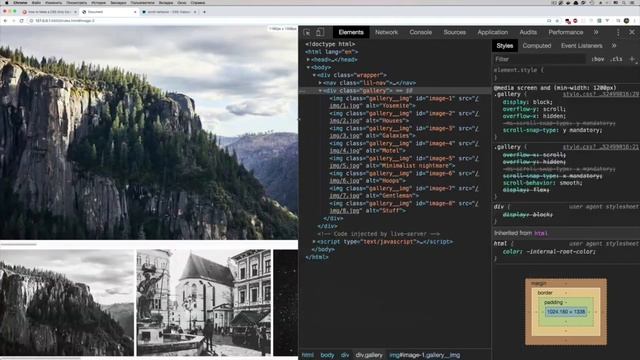Select the html lang element row

coord(331,52)
